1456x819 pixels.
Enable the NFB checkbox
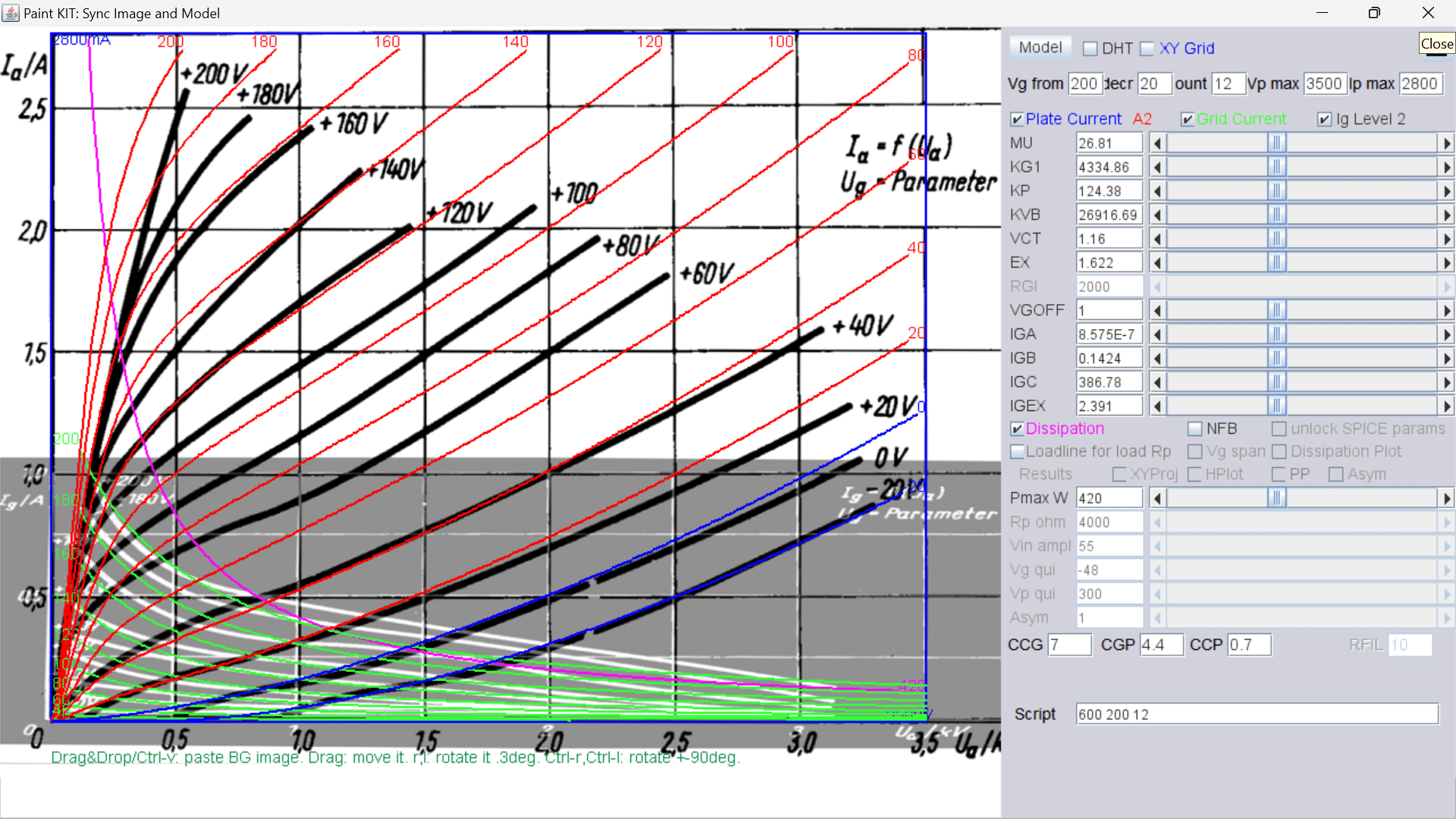tap(1195, 429)
